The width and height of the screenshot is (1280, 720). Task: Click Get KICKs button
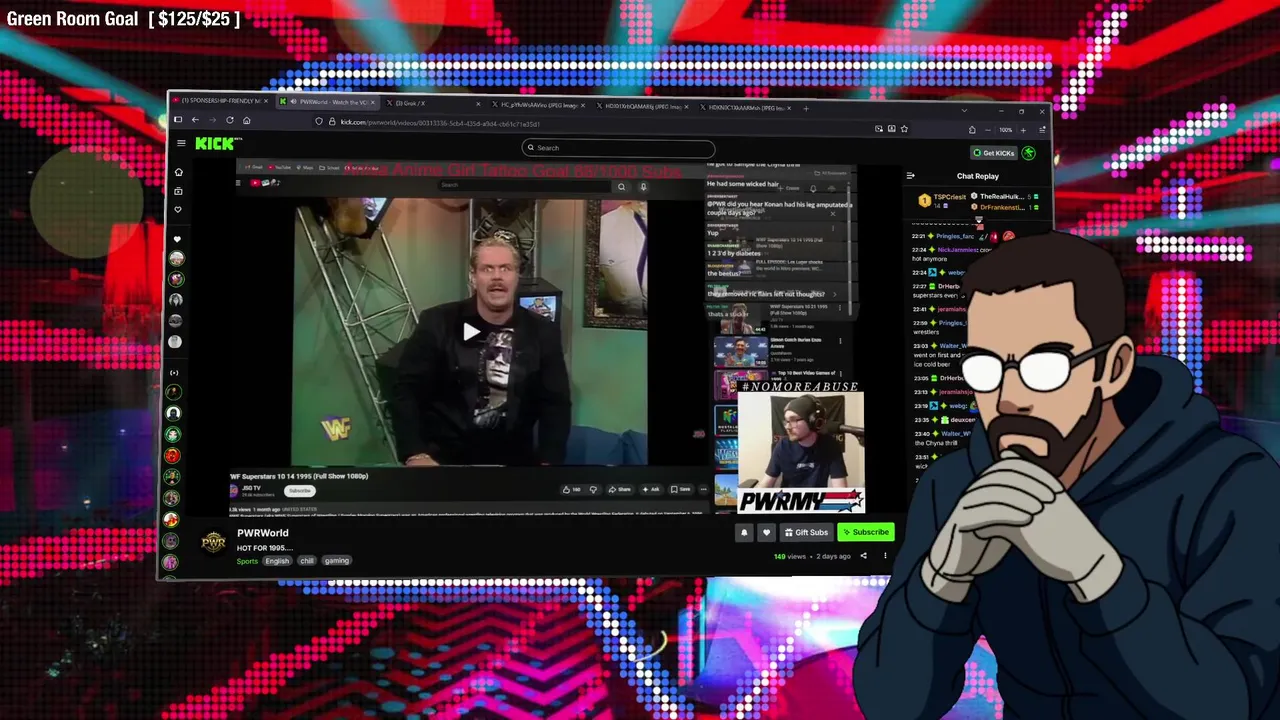point(993,153)
